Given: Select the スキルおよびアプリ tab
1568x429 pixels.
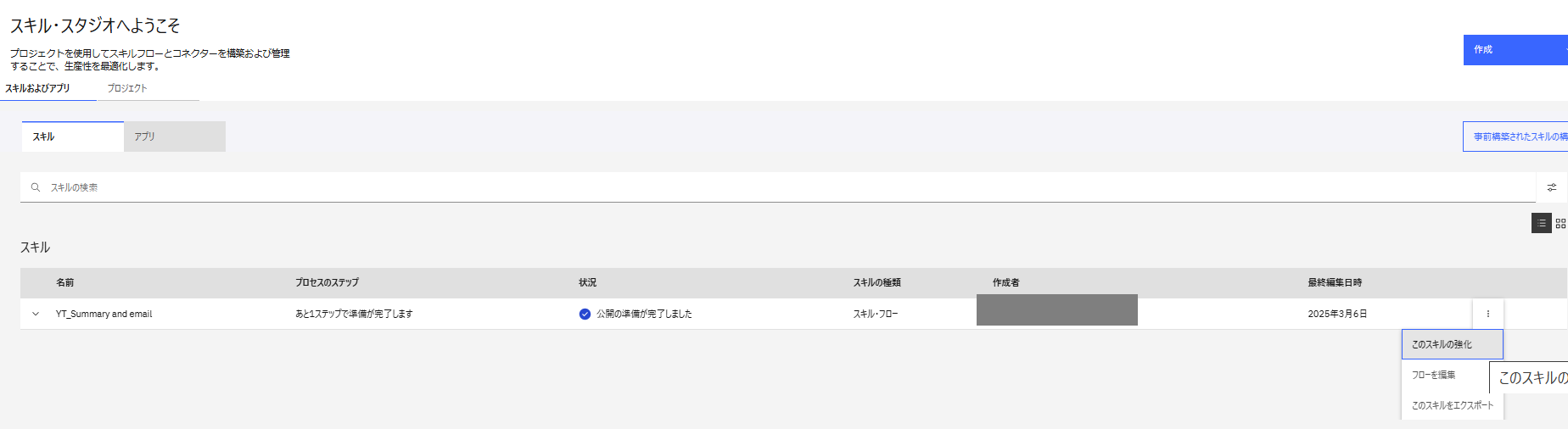Looking at the screenshot, I should coord(38,88).
